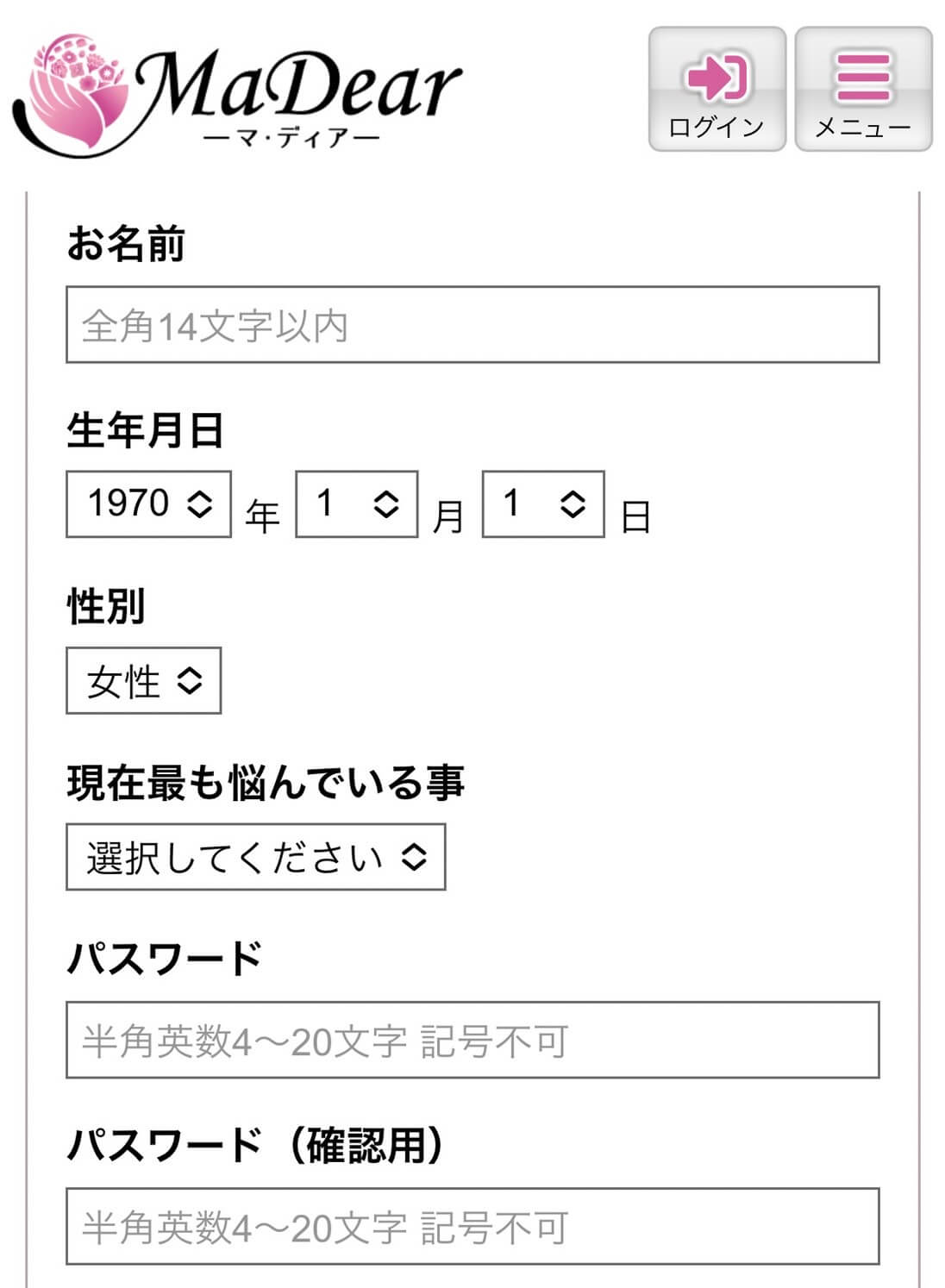945x1288 pixels.
Task: Click the パスワード（確認用） label
Action: click(x=255, y=1146)
